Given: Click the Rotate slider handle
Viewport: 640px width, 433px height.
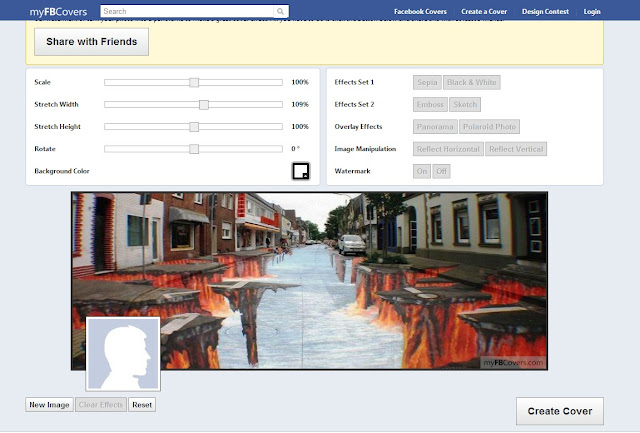Looking at the screenshot, I should [x=194, y=149].
